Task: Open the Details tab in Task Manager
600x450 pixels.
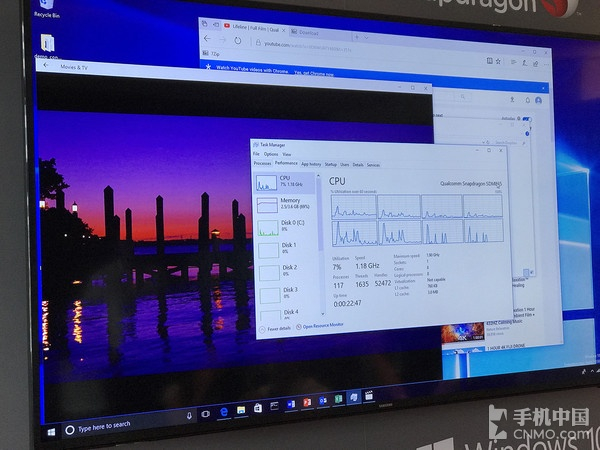Action: tap(358, 165)
